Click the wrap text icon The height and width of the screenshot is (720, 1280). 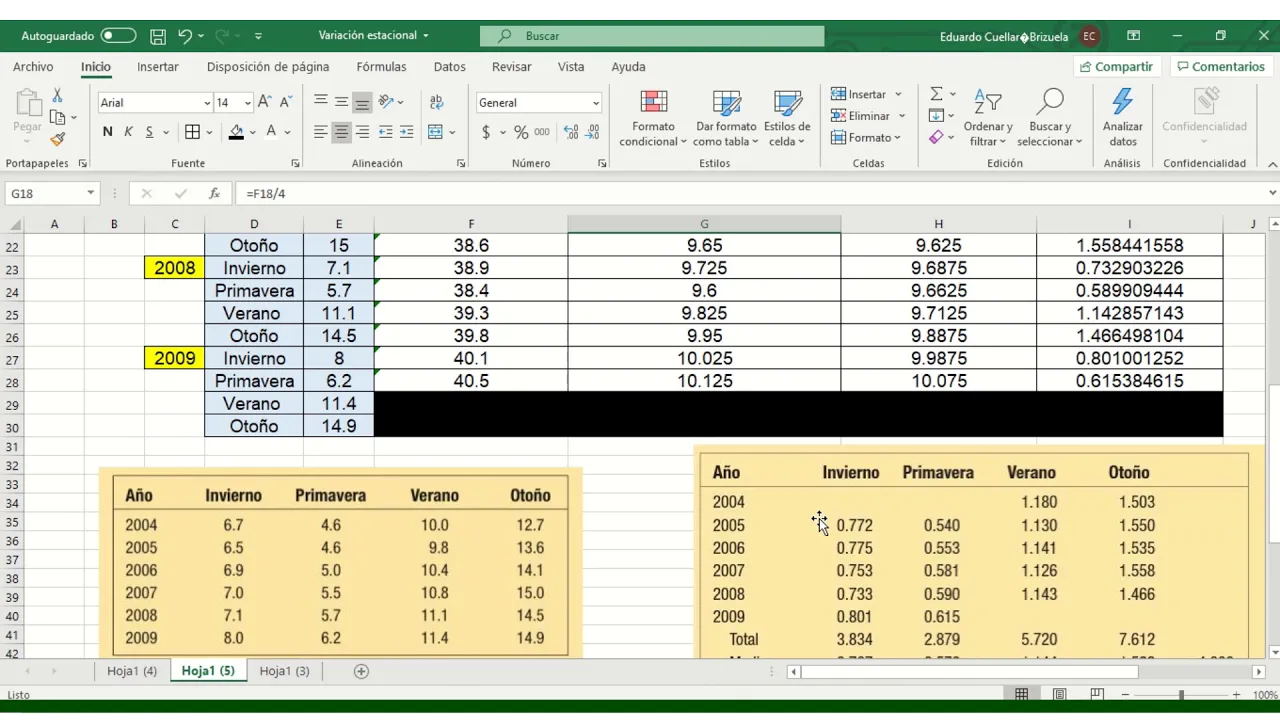pos(436,102)
